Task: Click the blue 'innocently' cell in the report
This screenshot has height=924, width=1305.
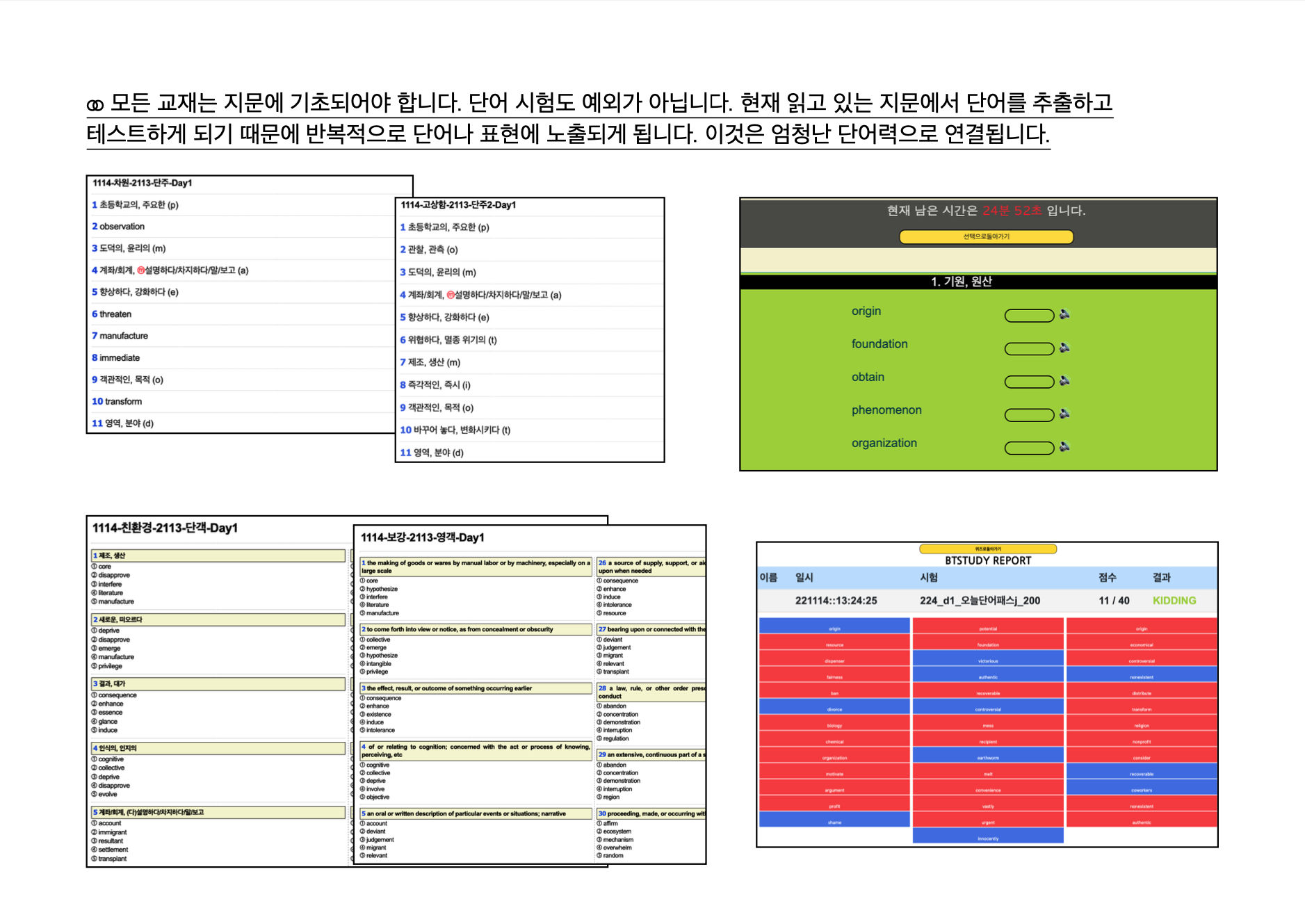Action: [x=987, y=838]
